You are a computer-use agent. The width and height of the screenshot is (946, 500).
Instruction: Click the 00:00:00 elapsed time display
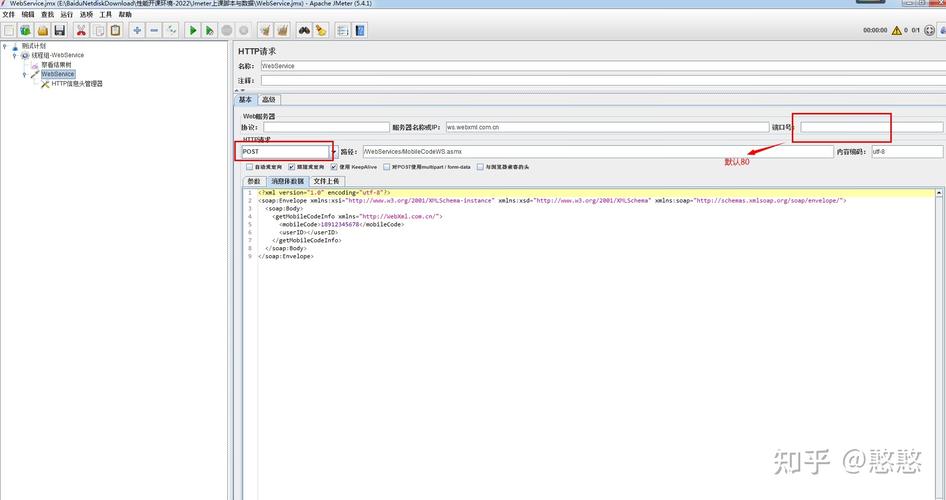pos(875,30)
